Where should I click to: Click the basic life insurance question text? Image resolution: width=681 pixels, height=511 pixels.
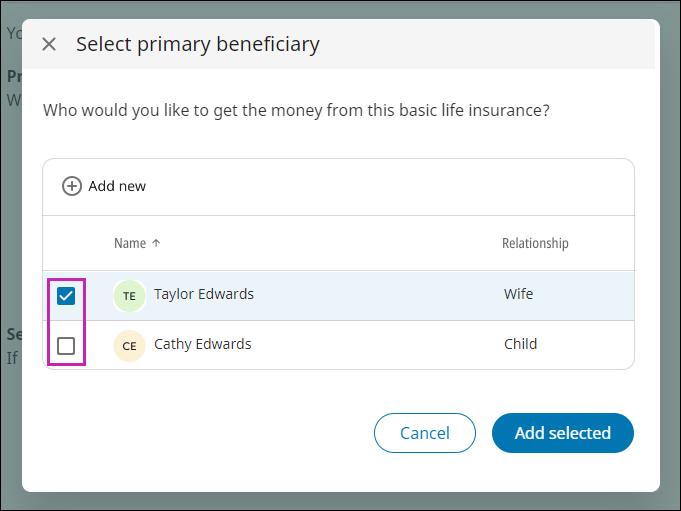tap(296, 110)
